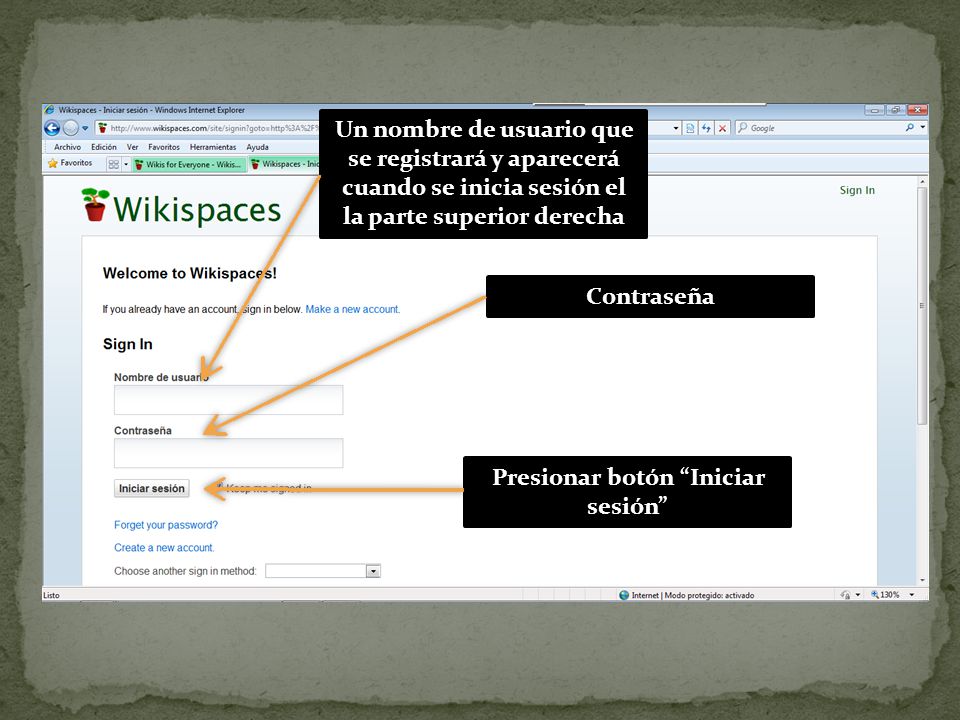Click the Favoritos star button

[x=70, y=163]
